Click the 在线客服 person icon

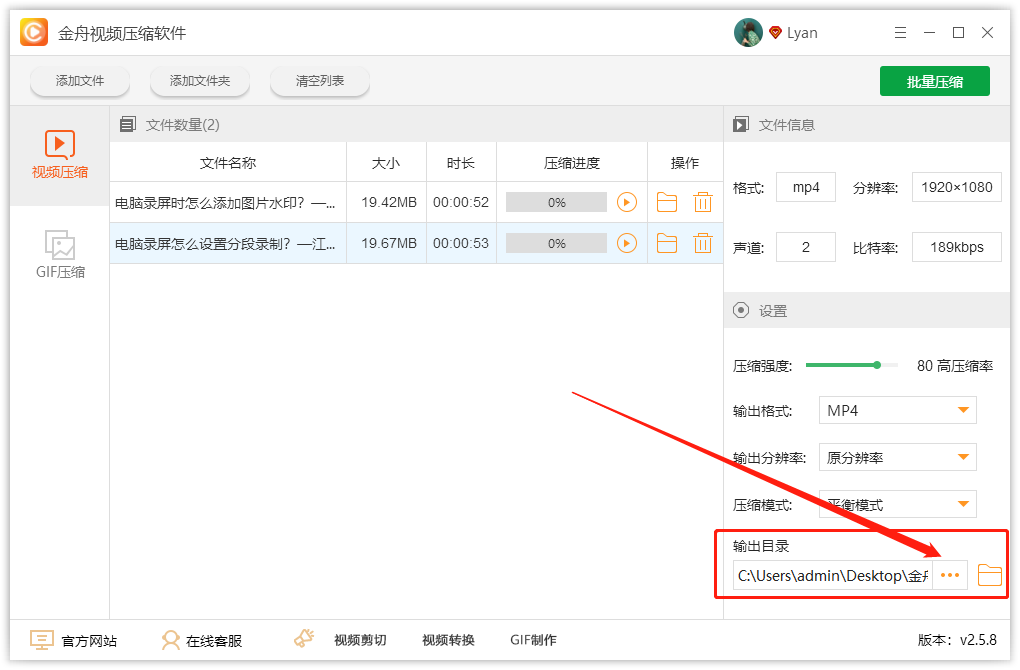point(170,640)
